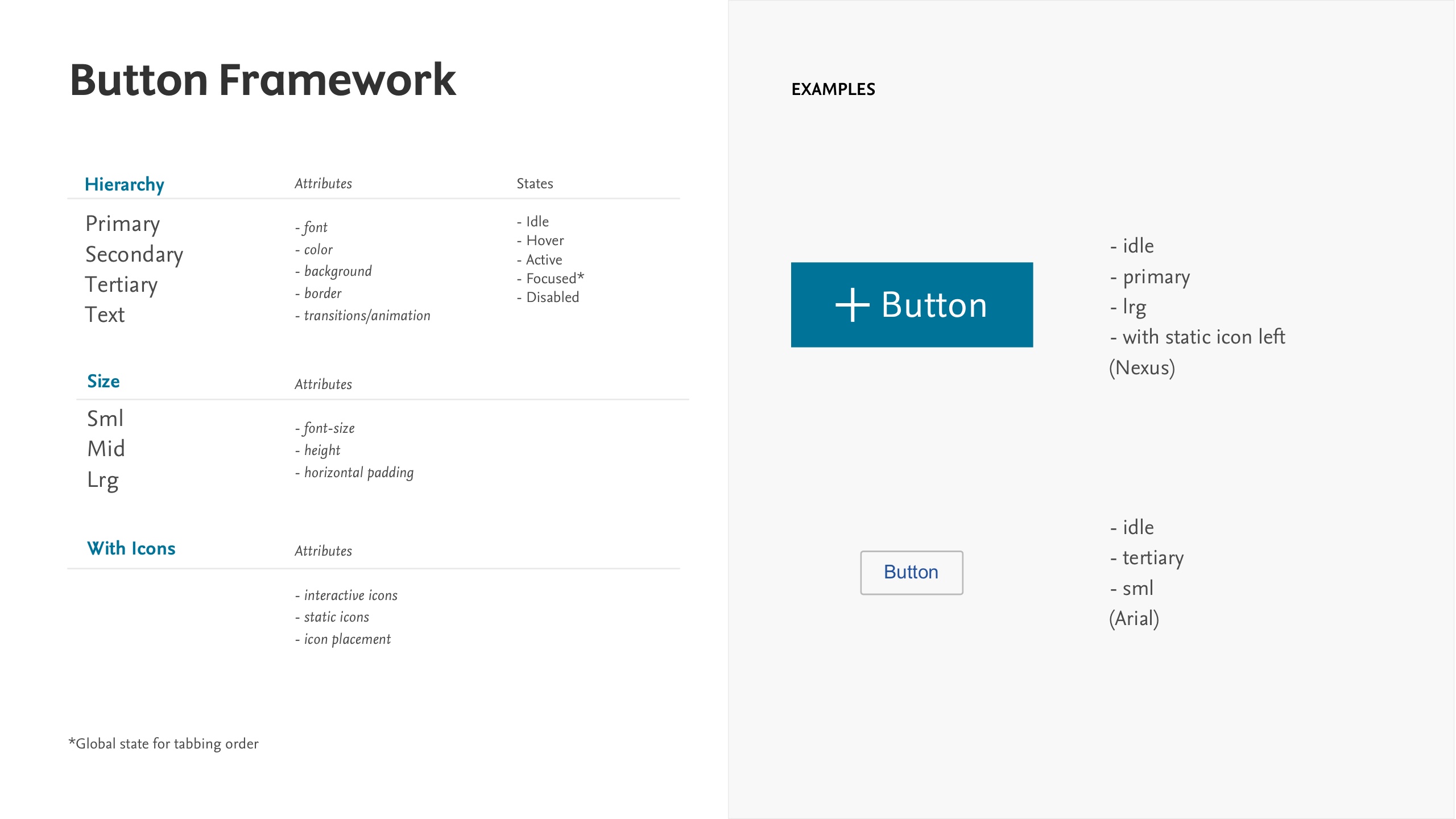The image size is (1456, 819).
Task: Click the (Nexus) label text
Action: [1141, 368]
